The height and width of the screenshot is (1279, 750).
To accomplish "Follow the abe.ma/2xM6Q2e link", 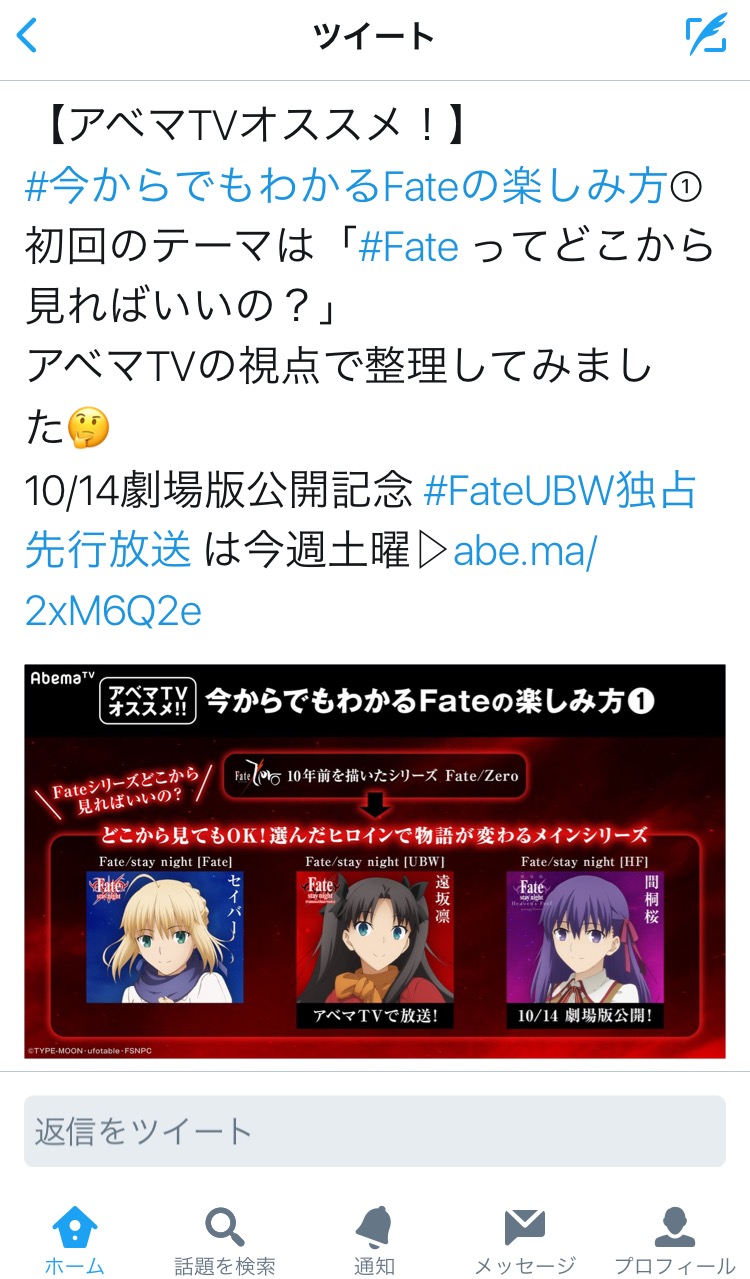I will click(x=311, y=581).
